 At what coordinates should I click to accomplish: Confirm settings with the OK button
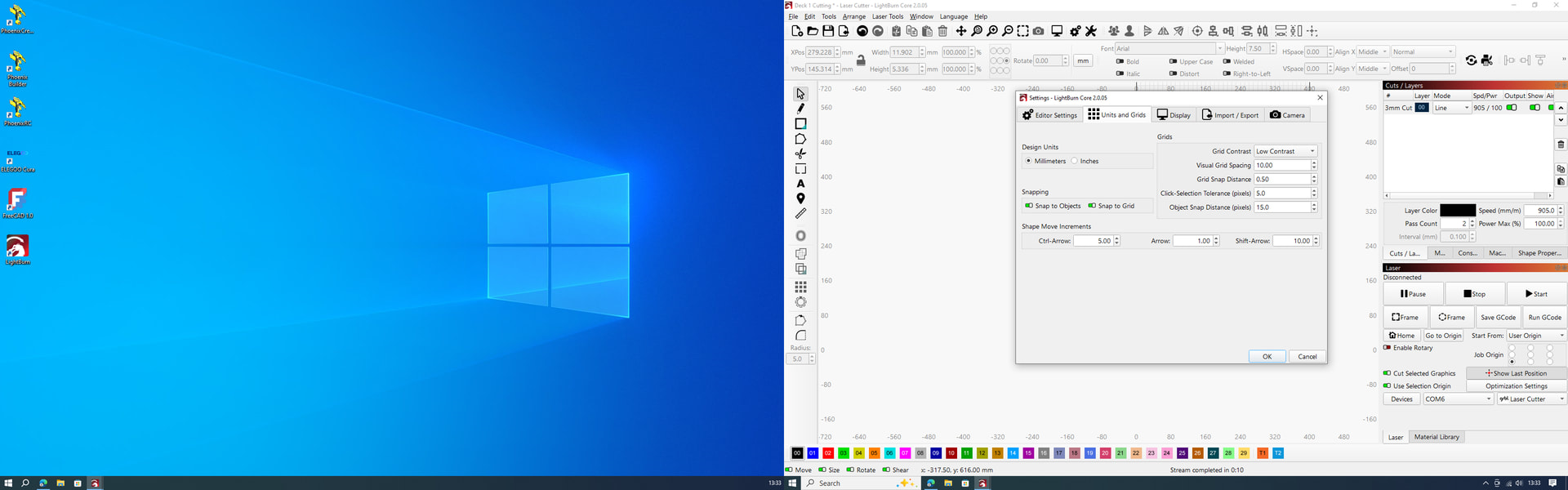pos(1267,356)
